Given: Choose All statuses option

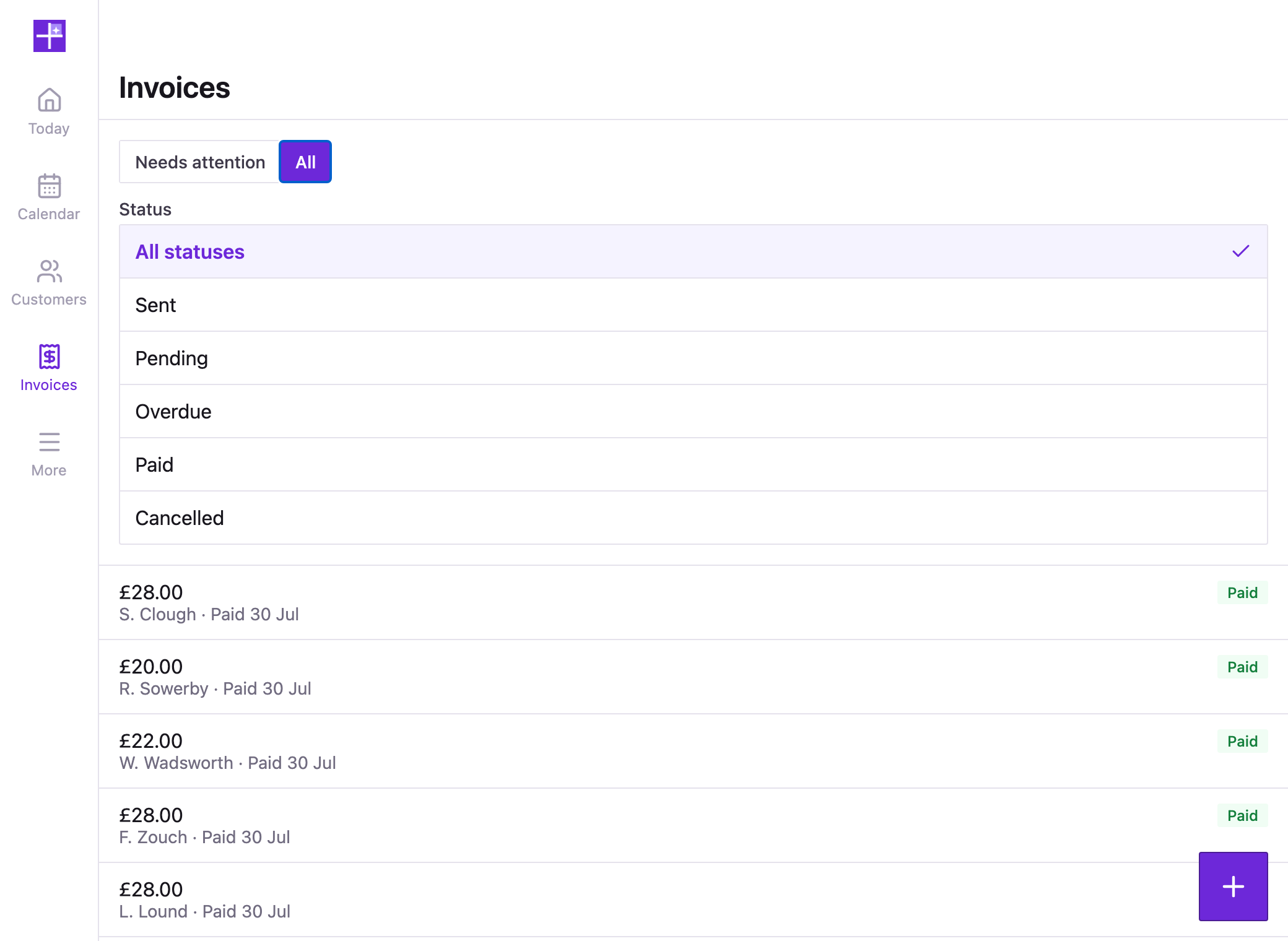Looking at the screenshot, I should tap(693, 251).
